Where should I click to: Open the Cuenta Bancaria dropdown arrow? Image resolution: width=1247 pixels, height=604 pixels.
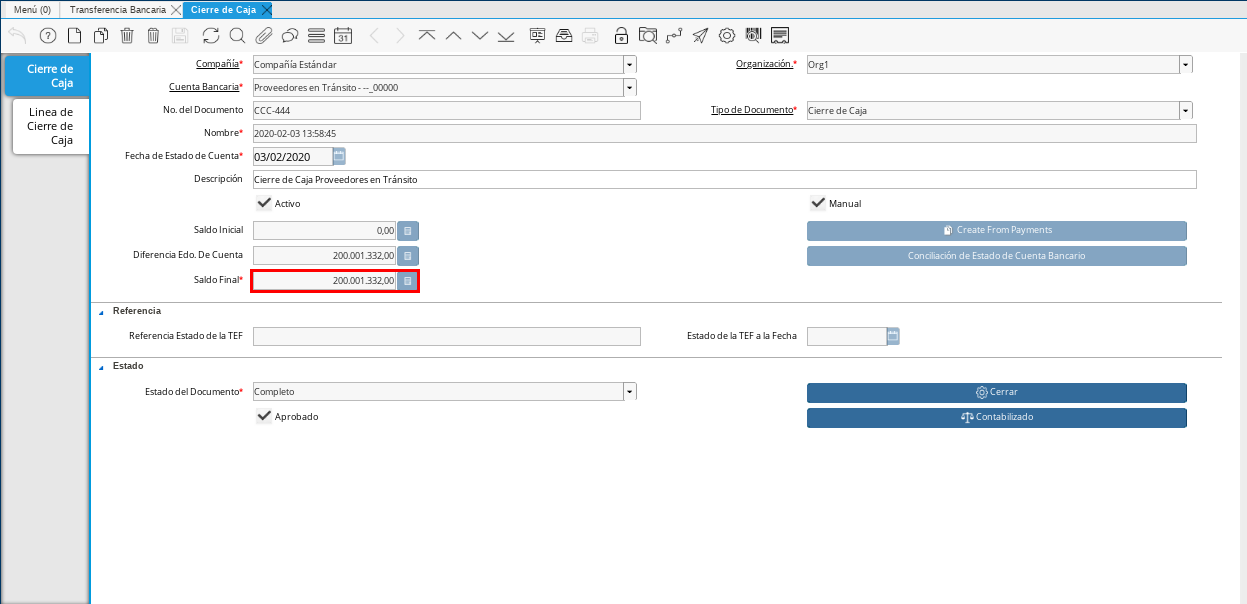[x=630, y=88]
